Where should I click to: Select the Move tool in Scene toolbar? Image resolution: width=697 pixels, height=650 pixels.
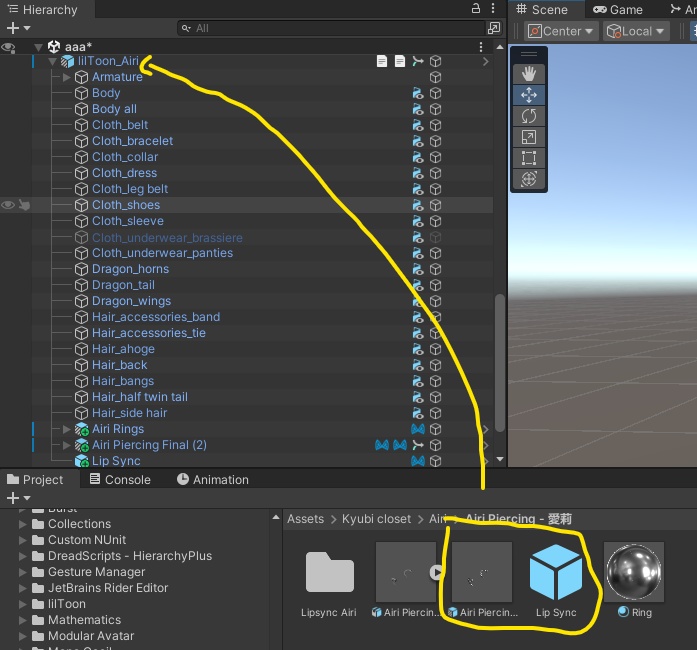pyautogui.click(x=529, y=95)
